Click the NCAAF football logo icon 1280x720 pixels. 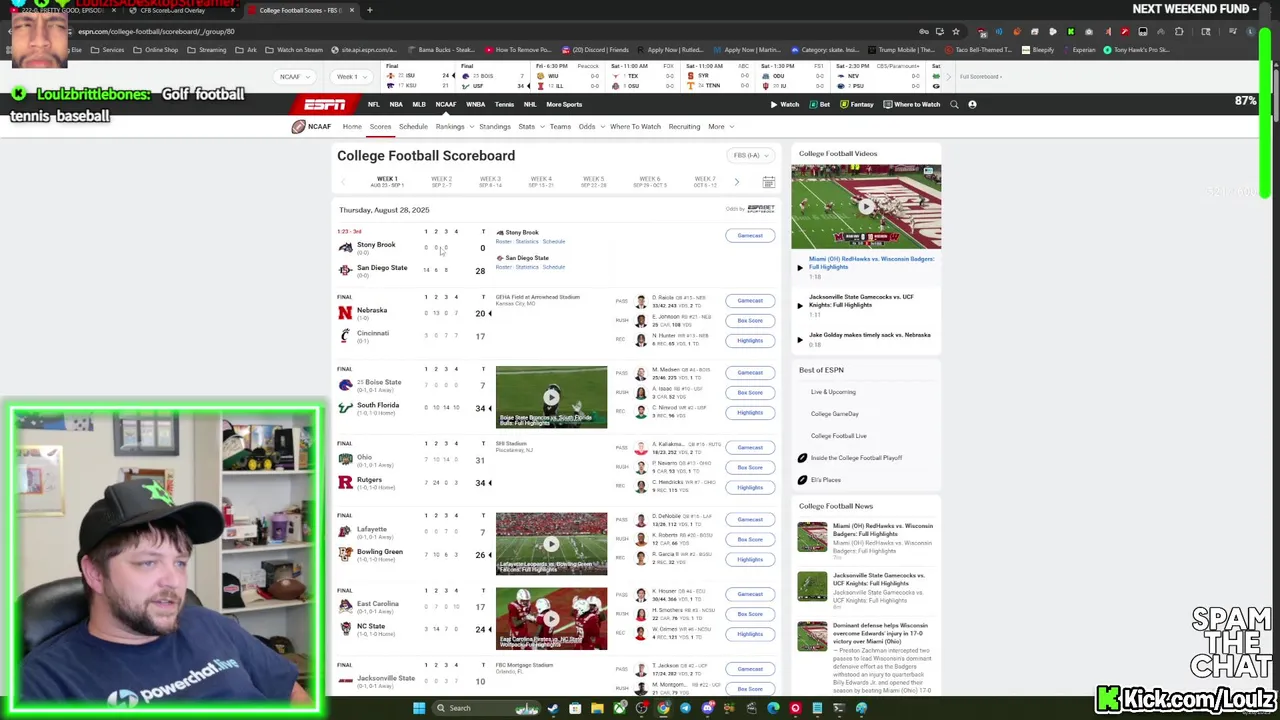pos(298,127)
